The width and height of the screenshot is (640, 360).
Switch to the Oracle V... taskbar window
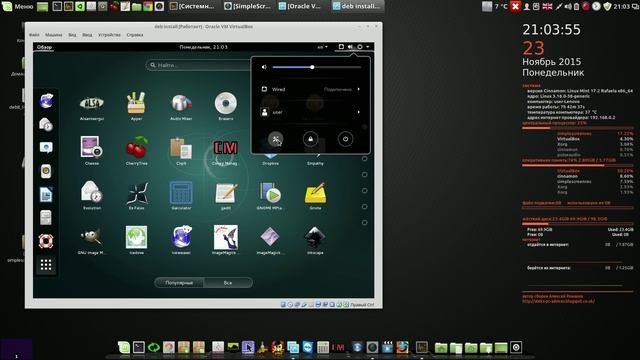pyautogui.click(x=300, y=6)
